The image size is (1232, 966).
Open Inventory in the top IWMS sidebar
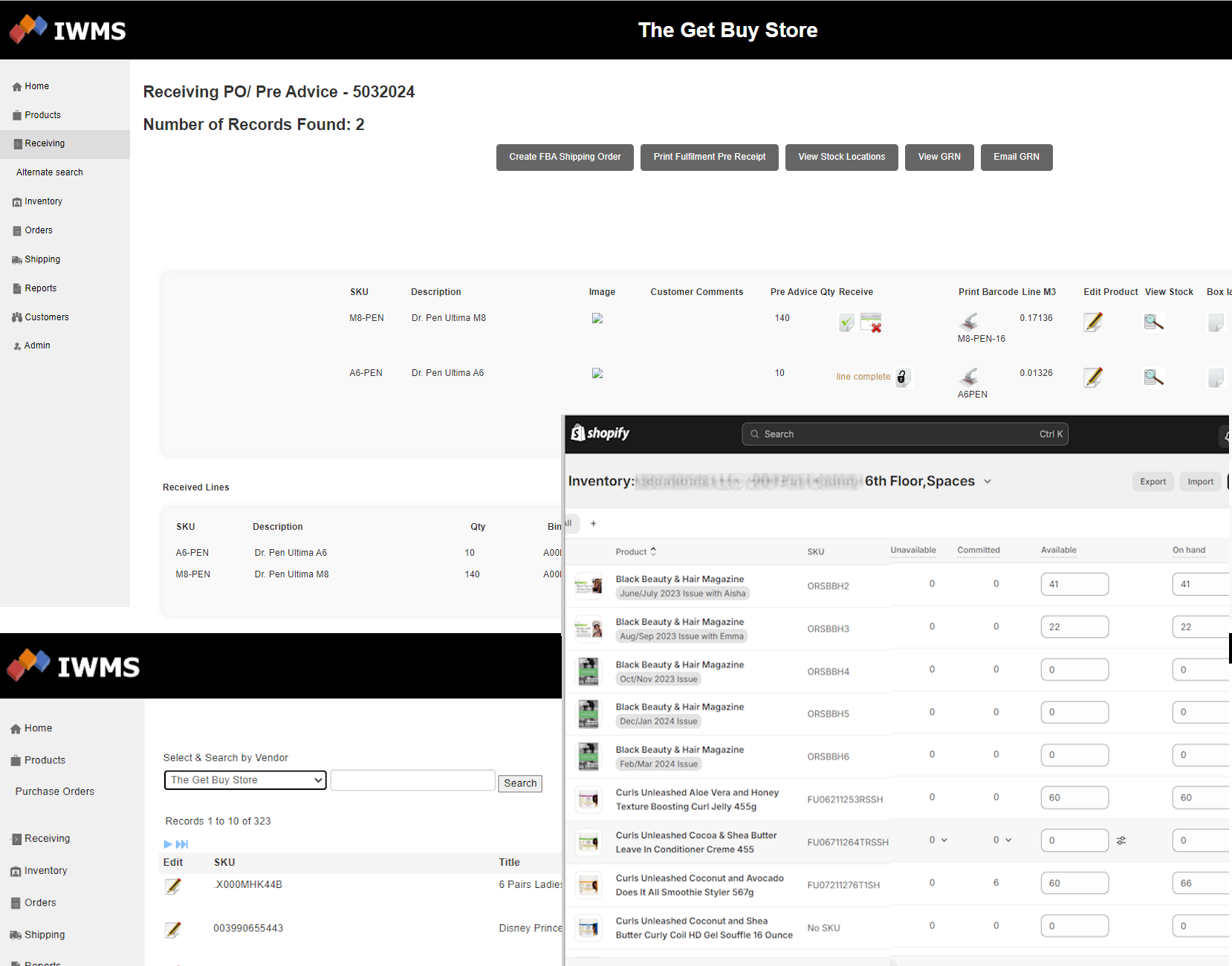coord(43,201)
